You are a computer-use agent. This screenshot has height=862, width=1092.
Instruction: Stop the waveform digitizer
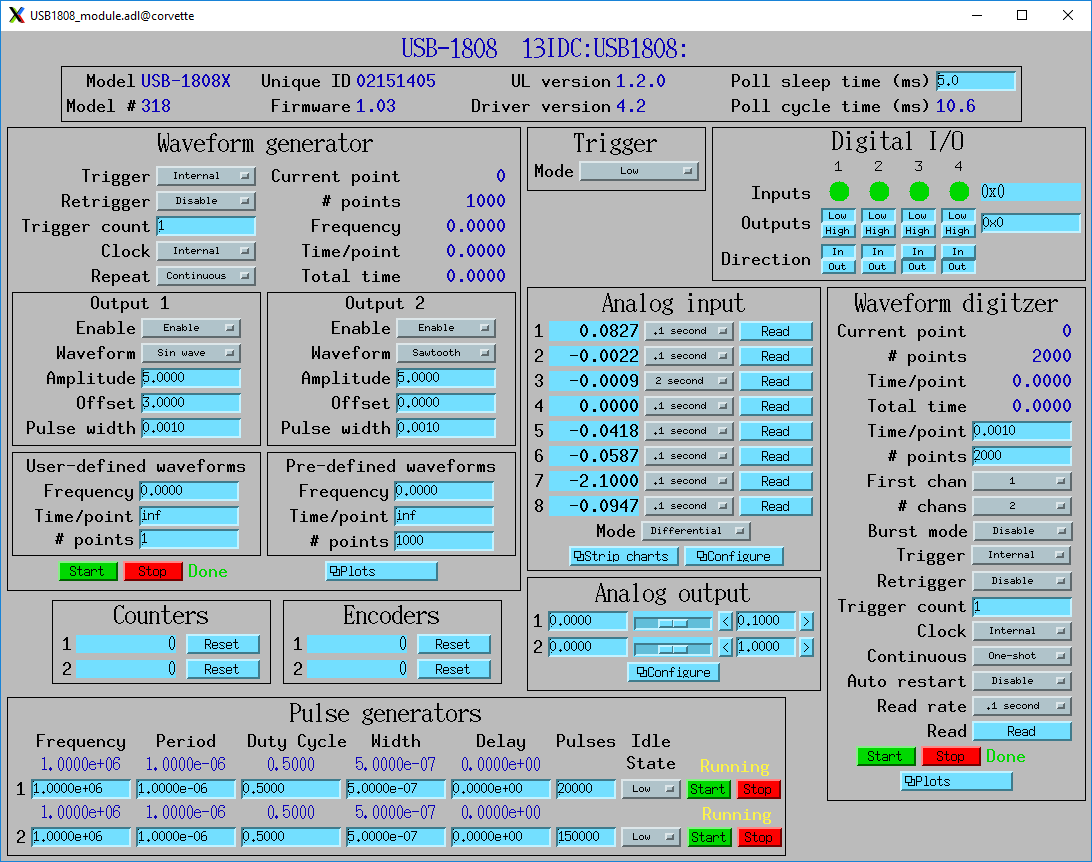click(951, 757)
